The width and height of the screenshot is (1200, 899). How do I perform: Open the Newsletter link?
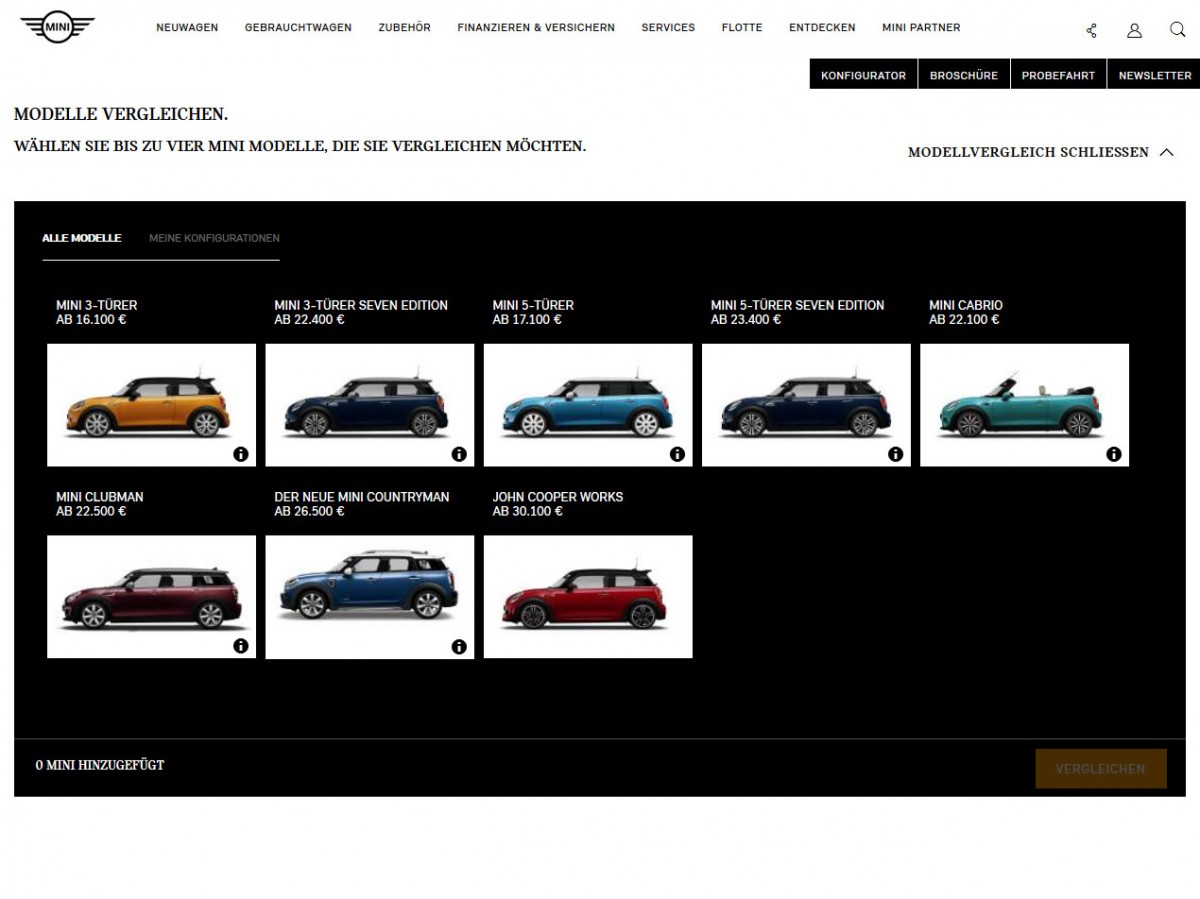click(1154, 75)
